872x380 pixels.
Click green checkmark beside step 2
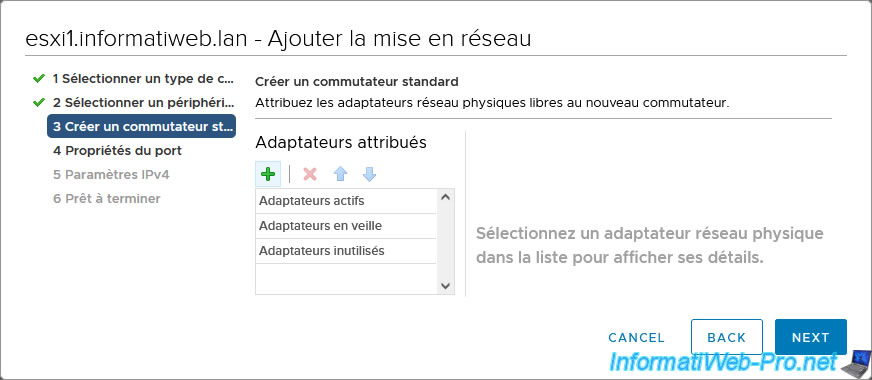[38, 102]
